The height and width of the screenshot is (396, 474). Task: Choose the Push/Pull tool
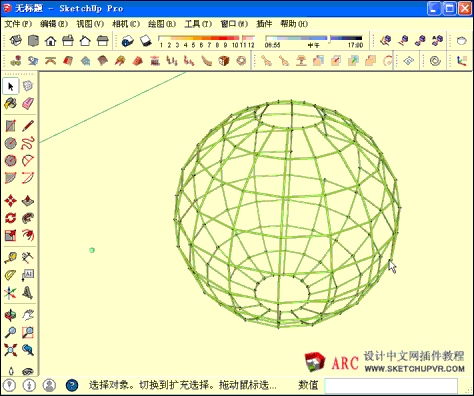[x=28, y=201]
